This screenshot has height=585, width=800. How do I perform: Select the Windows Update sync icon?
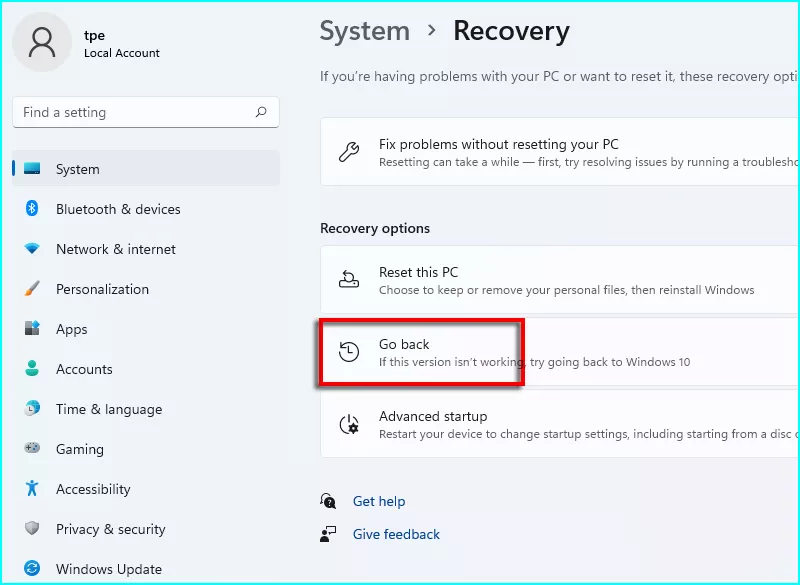[32, 568]
